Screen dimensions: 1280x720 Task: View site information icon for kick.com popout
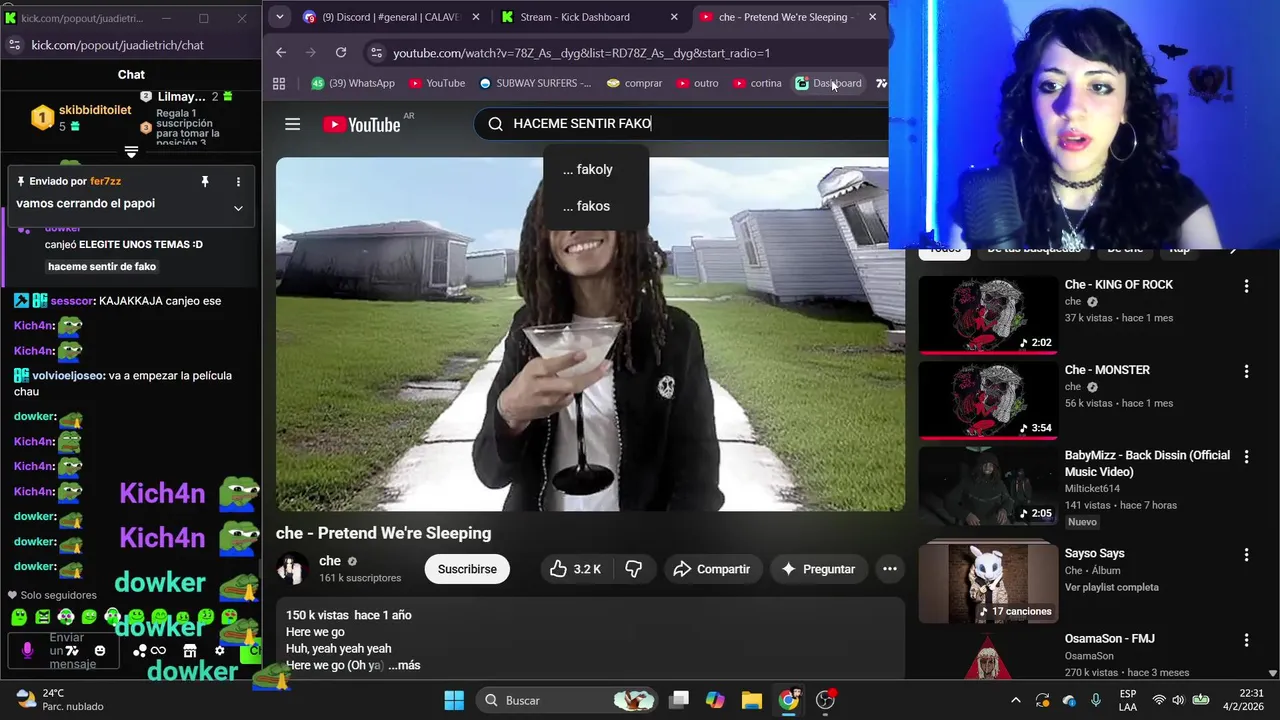pos(14,45)
